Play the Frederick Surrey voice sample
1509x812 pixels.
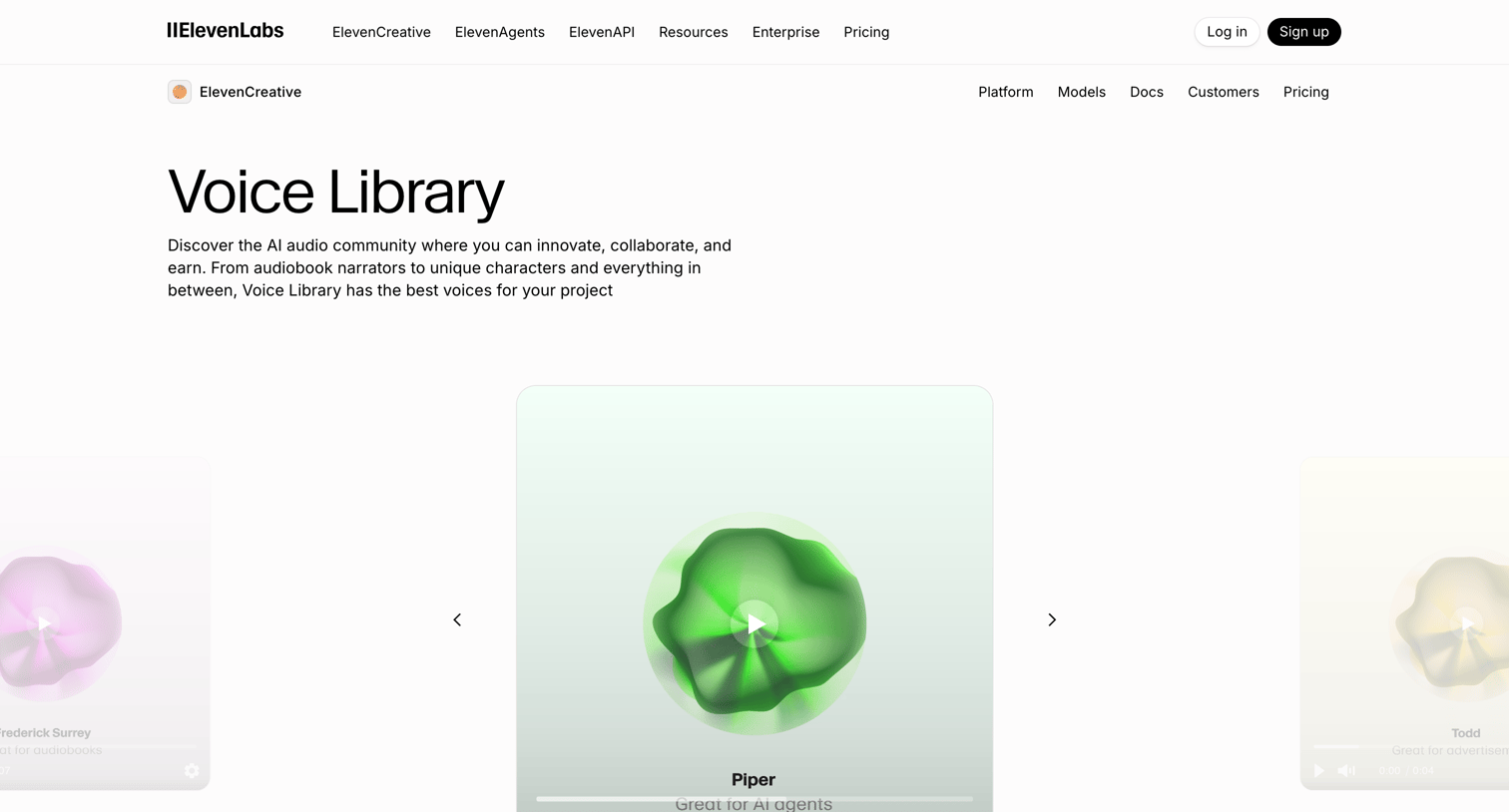(43, 623)
